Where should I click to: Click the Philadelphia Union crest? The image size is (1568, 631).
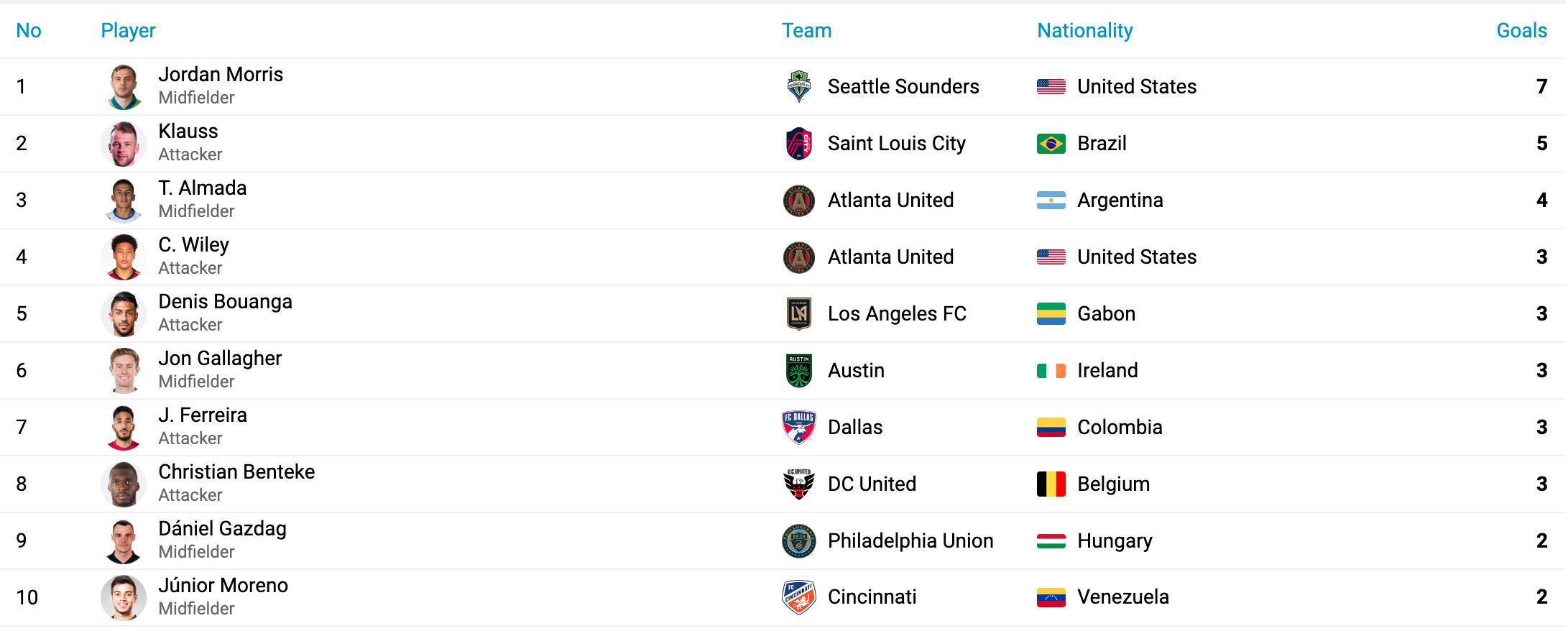pyautogui.click(x=798, y=540)
